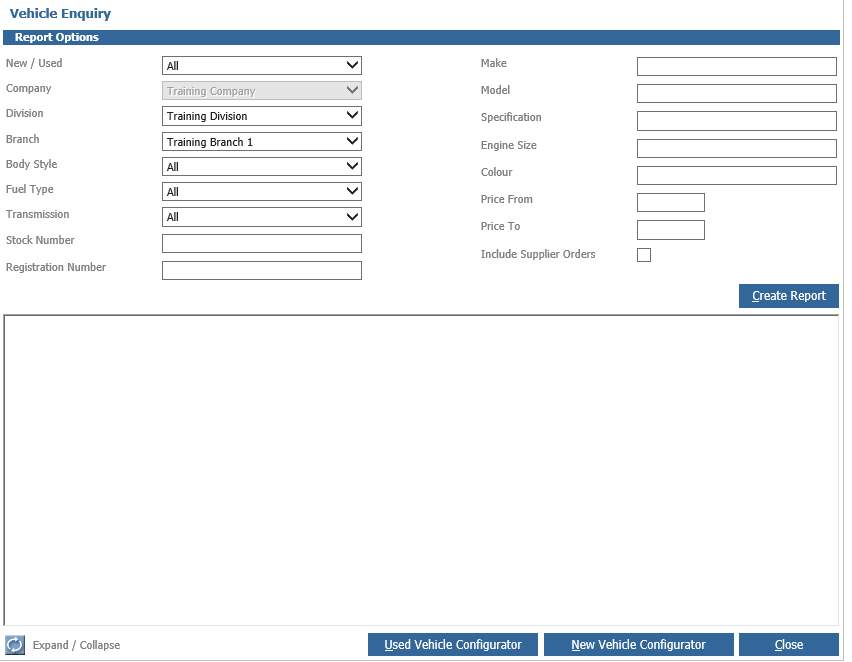Click the Expand / Collapse refresh icon
Viewport: 852px width, 662px height.
point(15,645)
